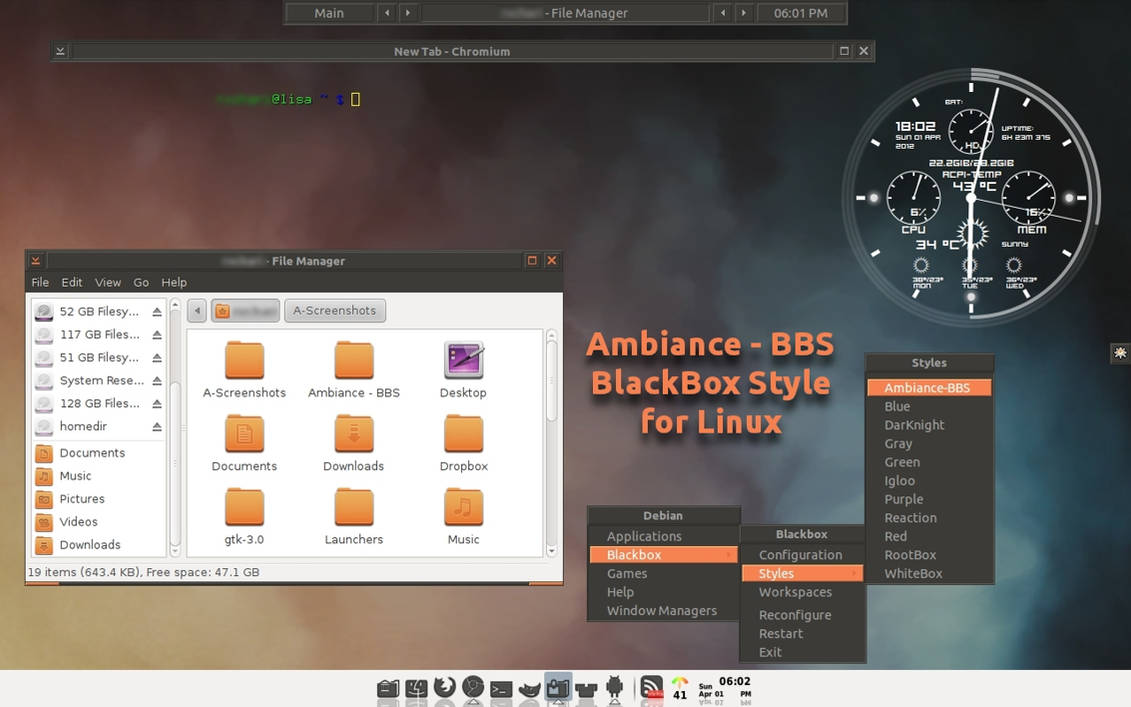Click the A-Screenshots breadcrumb button

pyautogui.click(x=334, y=310)
